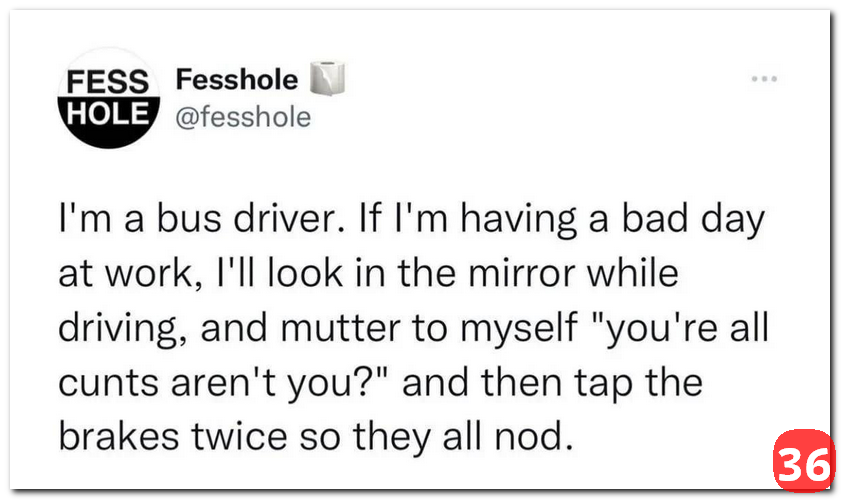
Task: Click the word "twice" in the tweet
Action: (x=257, y=436)
